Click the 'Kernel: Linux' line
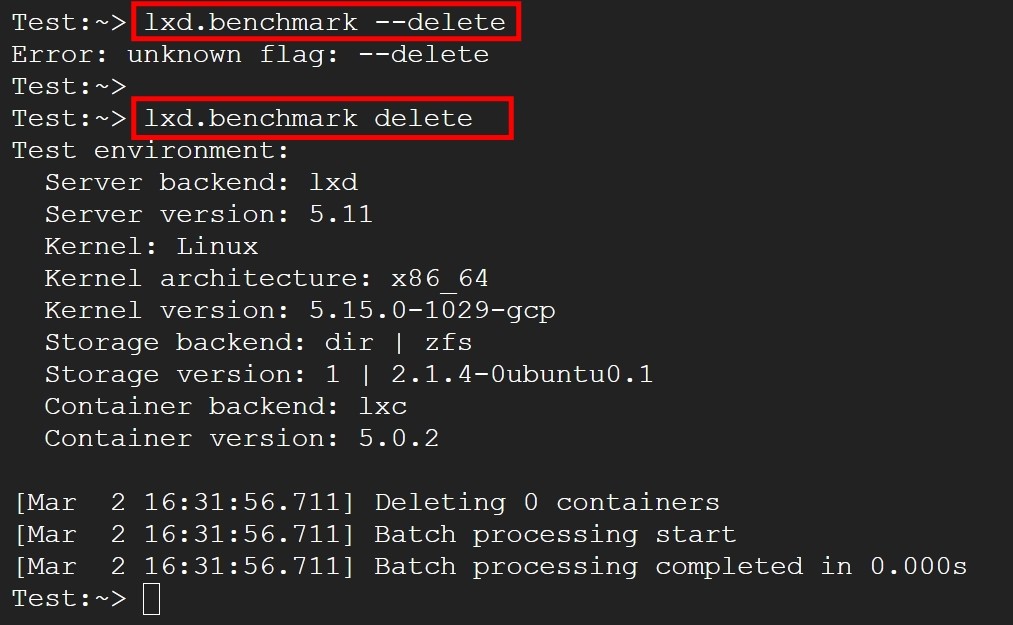The height and width of the screenshot is (625, 1013). point(151,246)
